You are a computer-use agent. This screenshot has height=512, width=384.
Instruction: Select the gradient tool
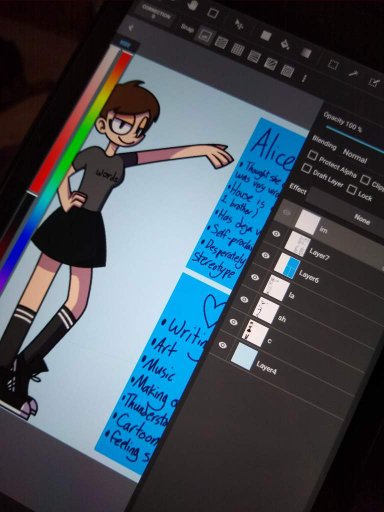[306, 52]
